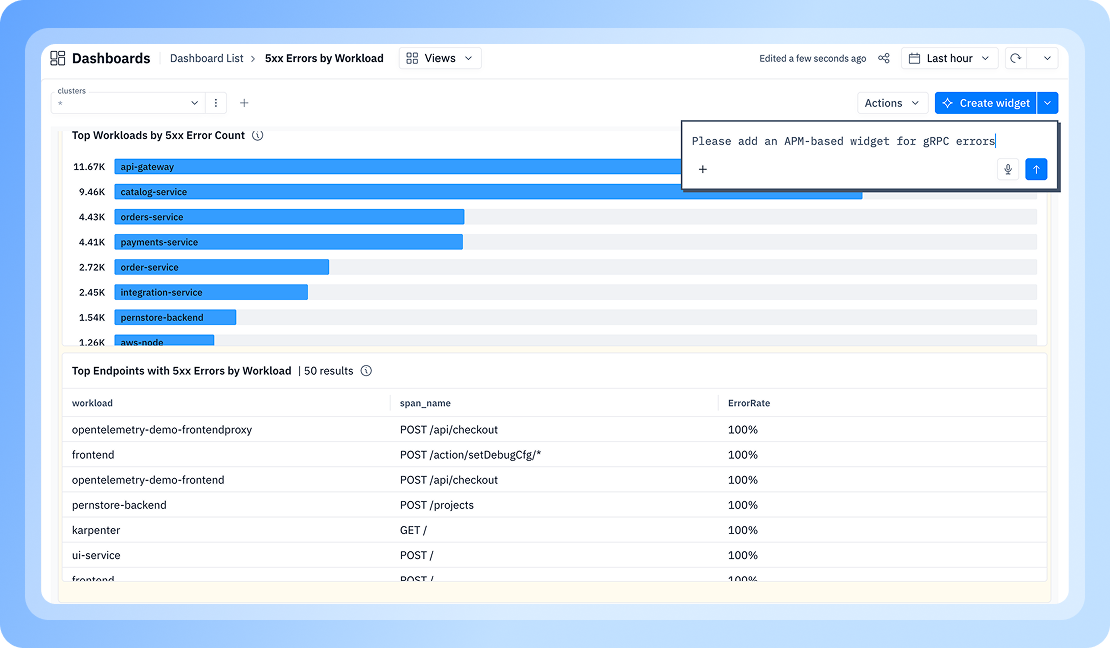Click the 5xx Errors by Workload breadcrumb title
Viewport: 1110px width, 648px height.
coord(324,58)
